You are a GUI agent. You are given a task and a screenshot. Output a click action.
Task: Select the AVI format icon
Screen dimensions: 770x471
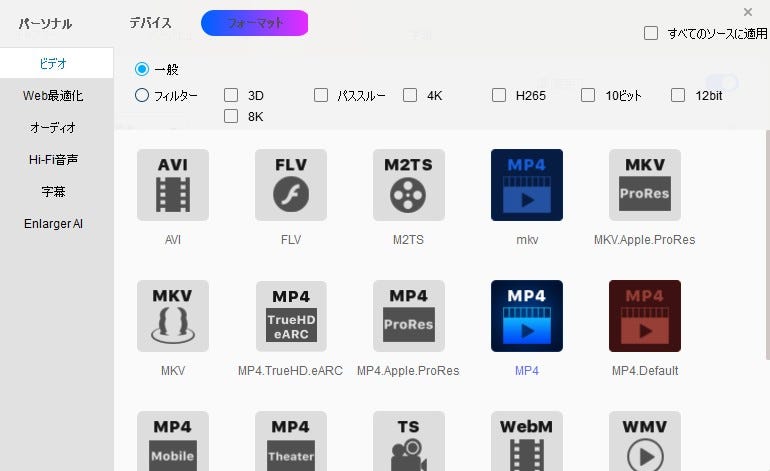click(x=173, y=185)
